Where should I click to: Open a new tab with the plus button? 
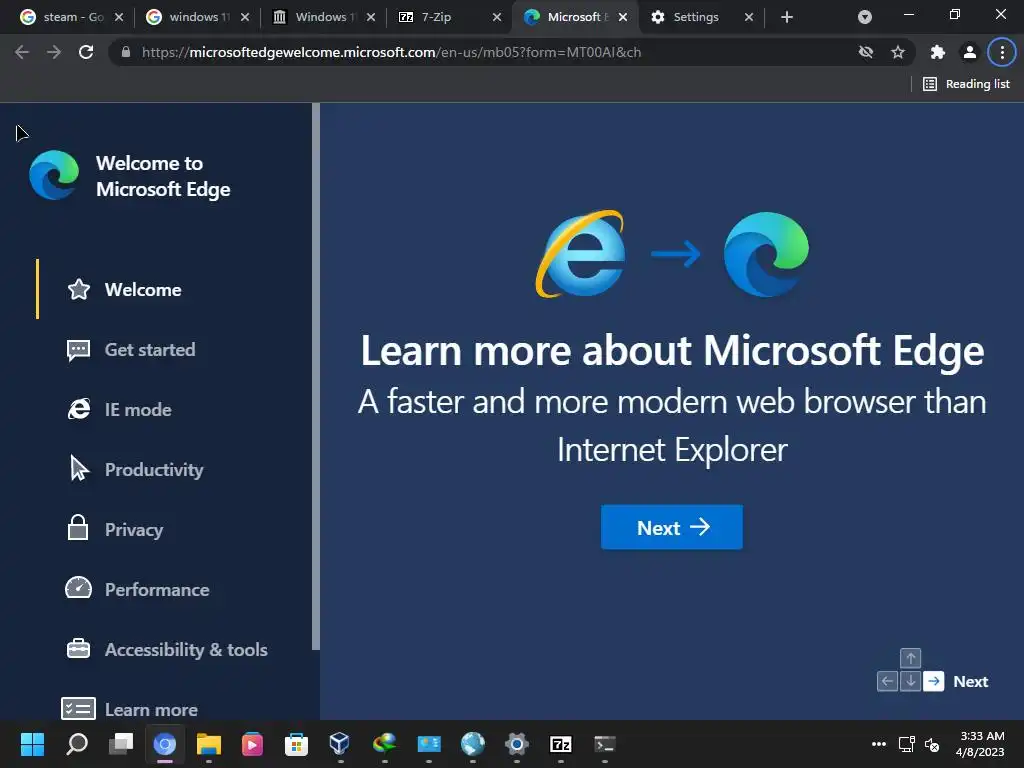pyautogui.click(x=787, y=17)
